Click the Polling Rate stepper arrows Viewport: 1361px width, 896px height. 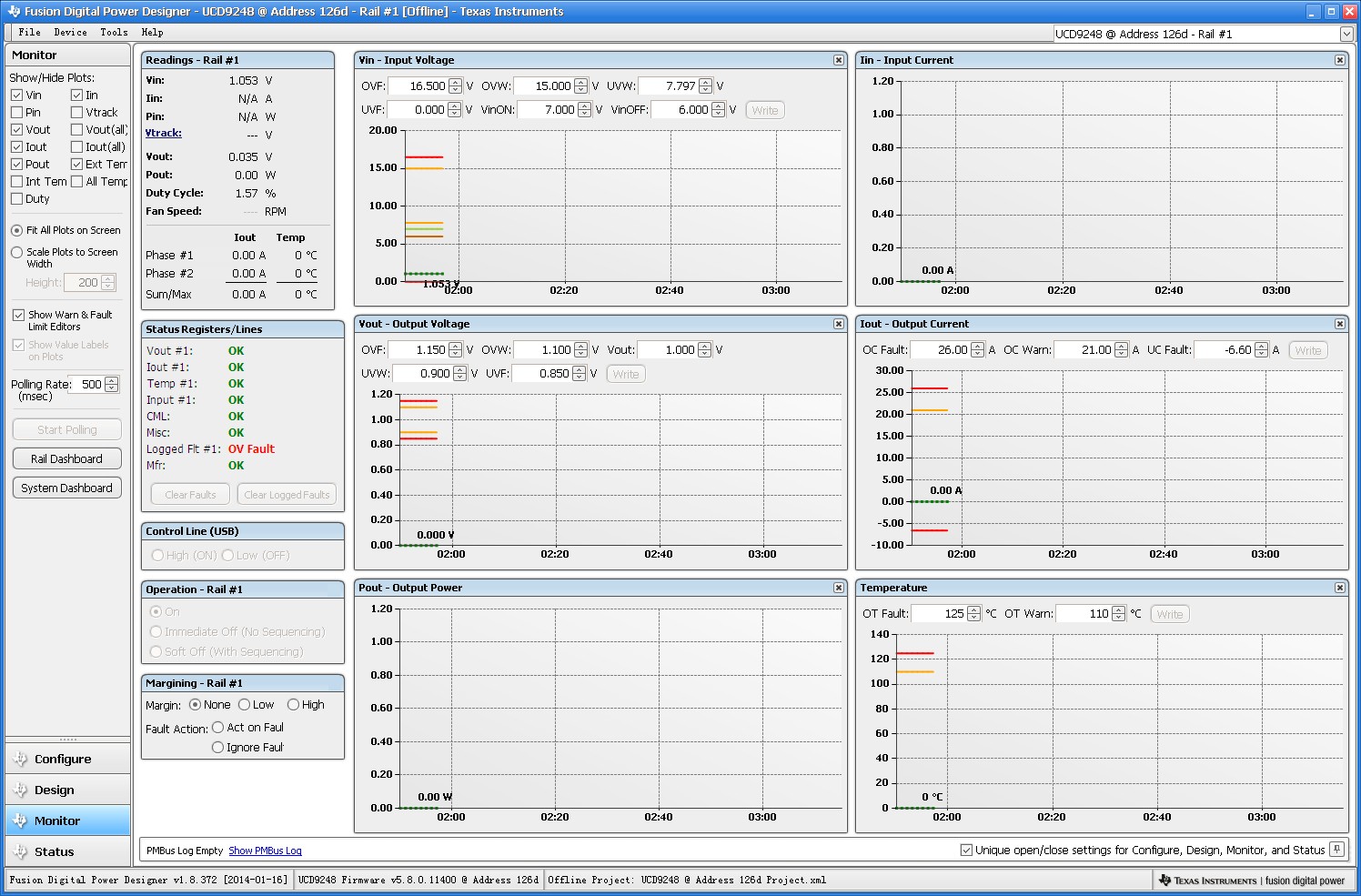[111, 384]
